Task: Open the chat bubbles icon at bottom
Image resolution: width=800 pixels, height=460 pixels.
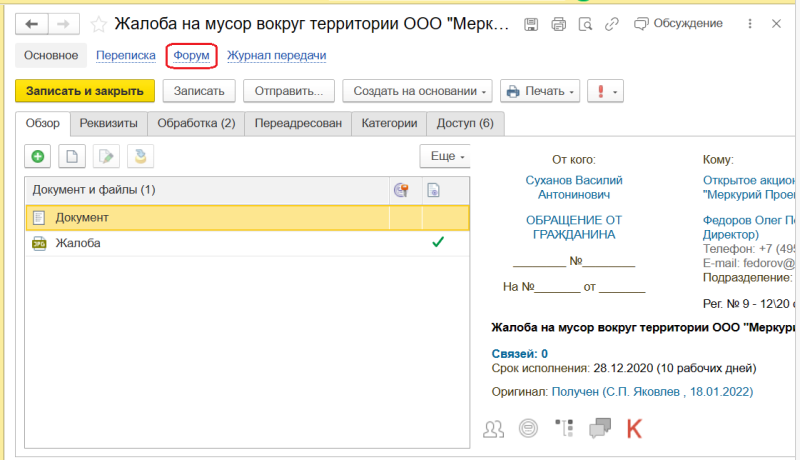Action: click(600, 429)
